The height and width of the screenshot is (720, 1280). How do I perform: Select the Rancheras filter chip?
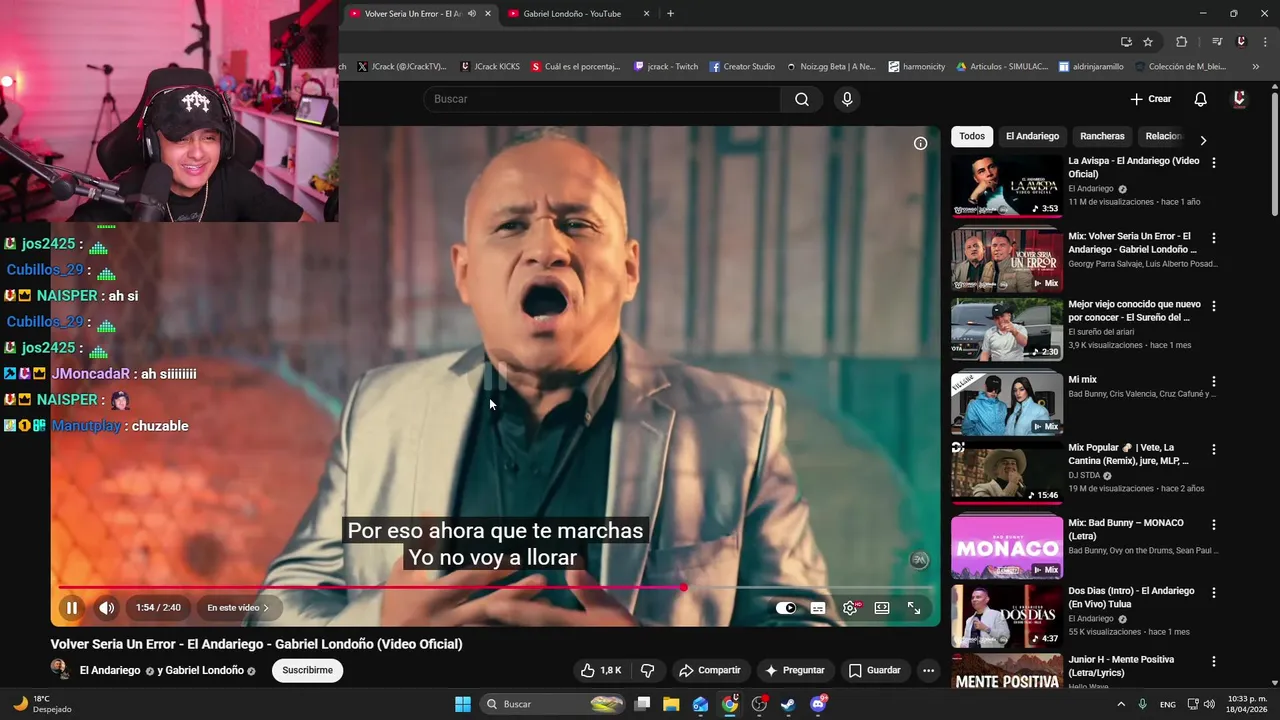1102,136
